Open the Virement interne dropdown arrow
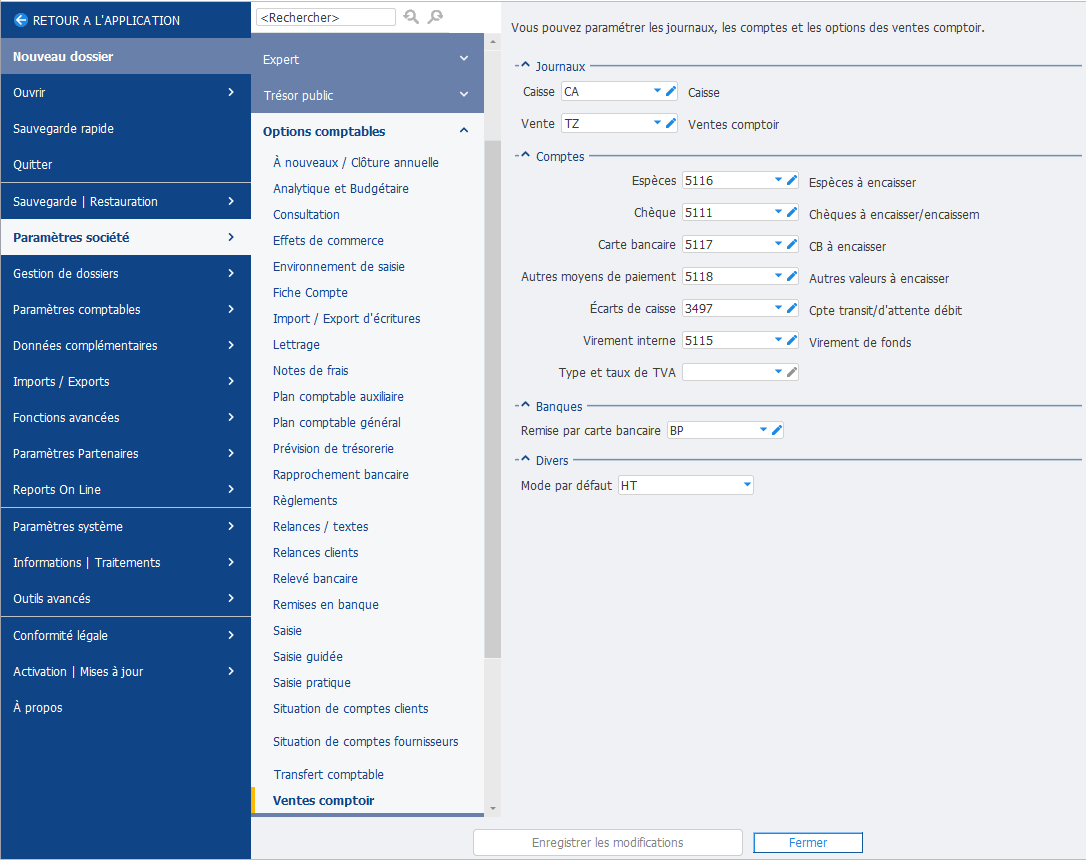1086x860 pixels. coord(778,339)
